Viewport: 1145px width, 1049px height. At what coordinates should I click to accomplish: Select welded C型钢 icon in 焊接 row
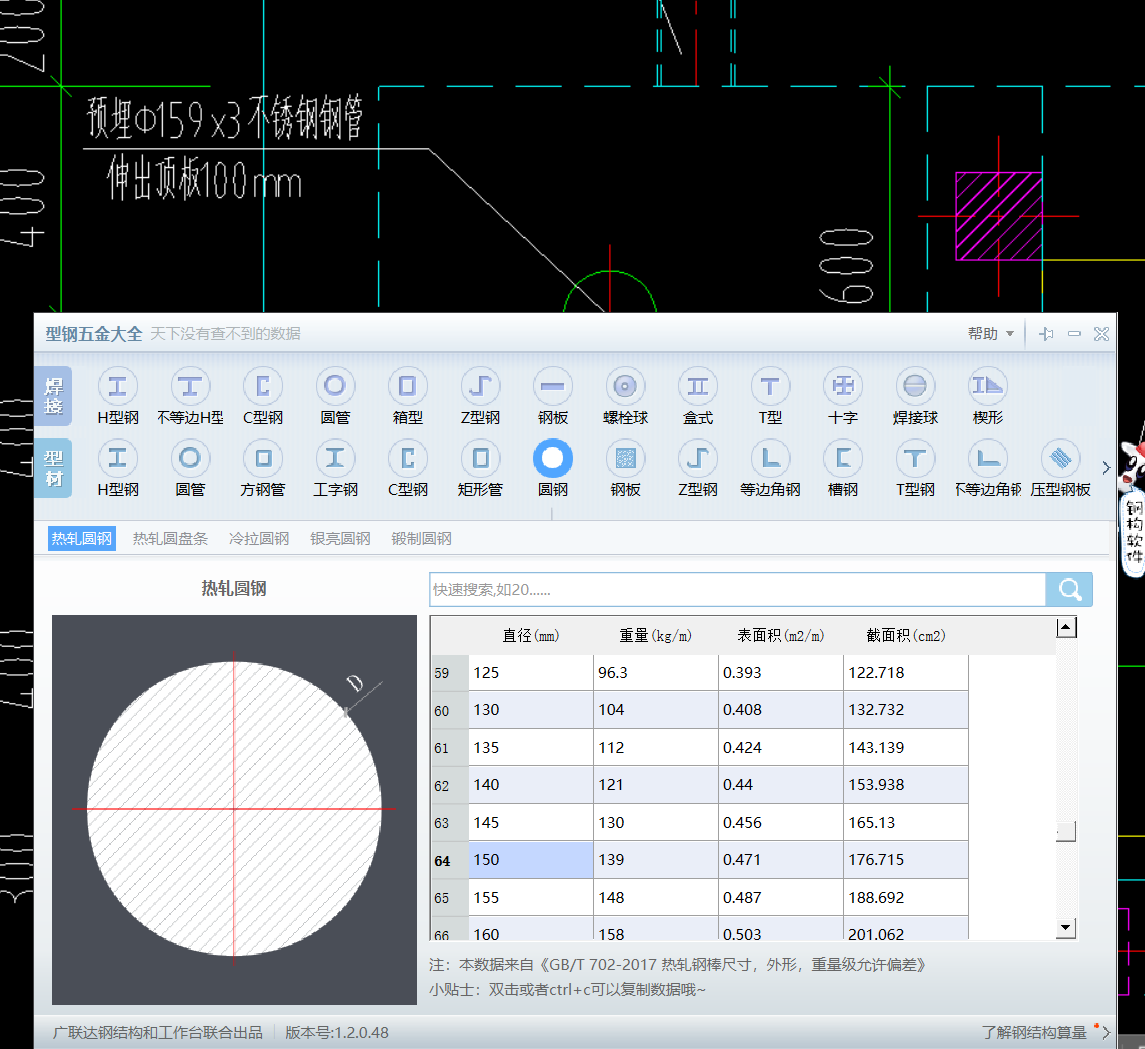(x=263, y=386)
